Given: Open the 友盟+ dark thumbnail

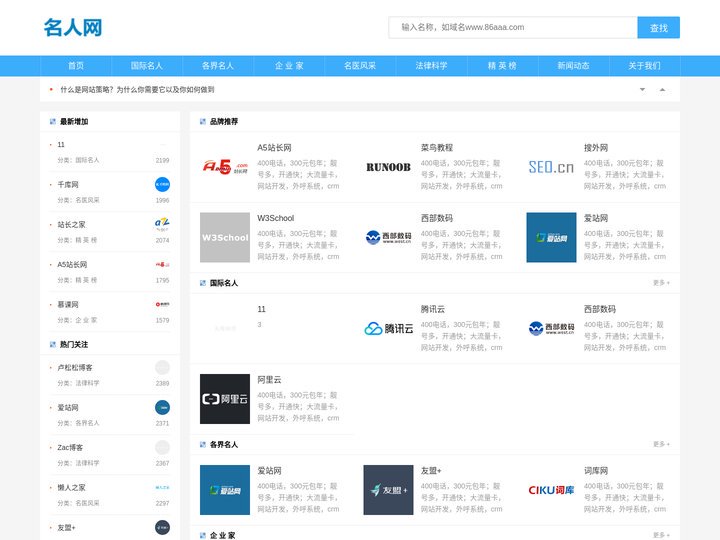Looking at the screenshot, I should [x=388, y=490].
